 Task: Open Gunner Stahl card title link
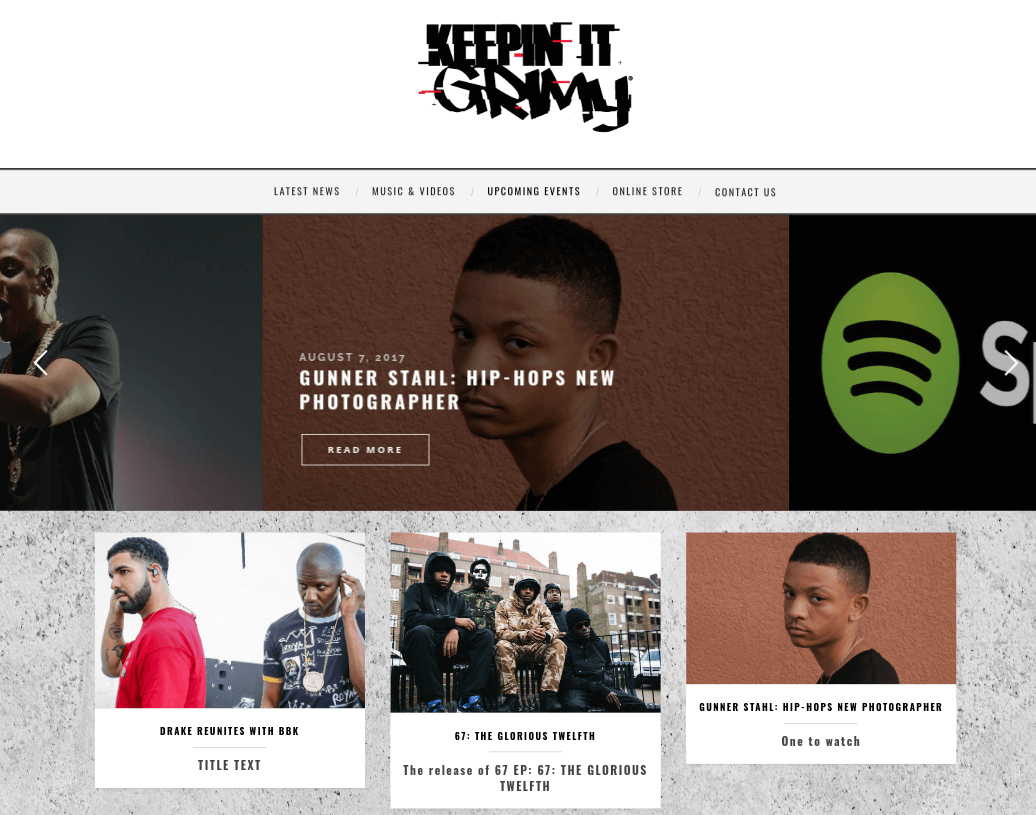tap(821, 707)
